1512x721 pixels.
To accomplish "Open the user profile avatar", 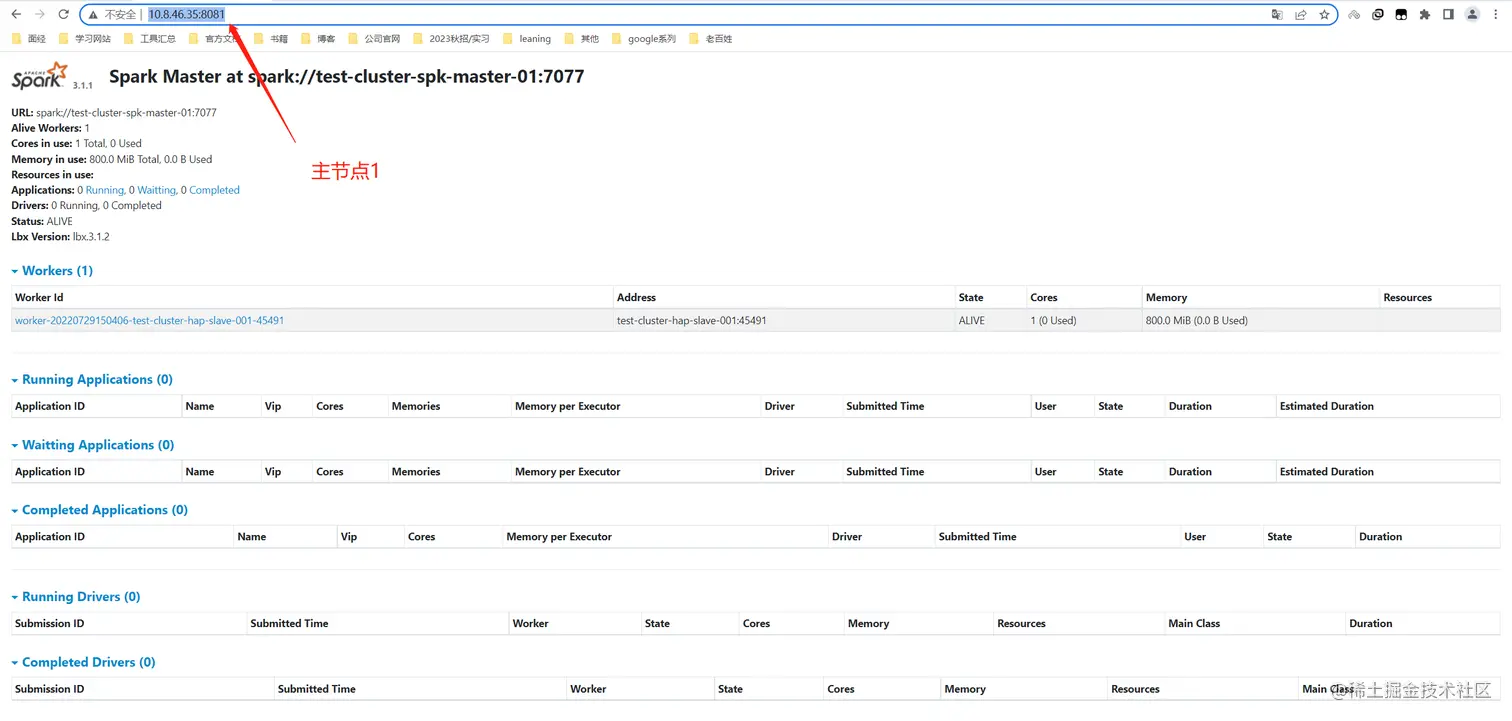I will pyautogui.click(x=1472, y=15).
